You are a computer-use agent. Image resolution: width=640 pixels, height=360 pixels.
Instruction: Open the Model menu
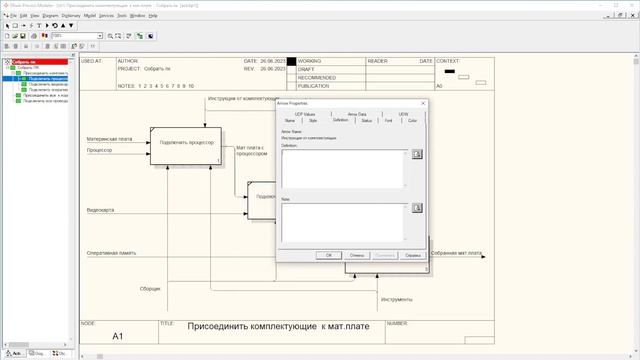90,16
